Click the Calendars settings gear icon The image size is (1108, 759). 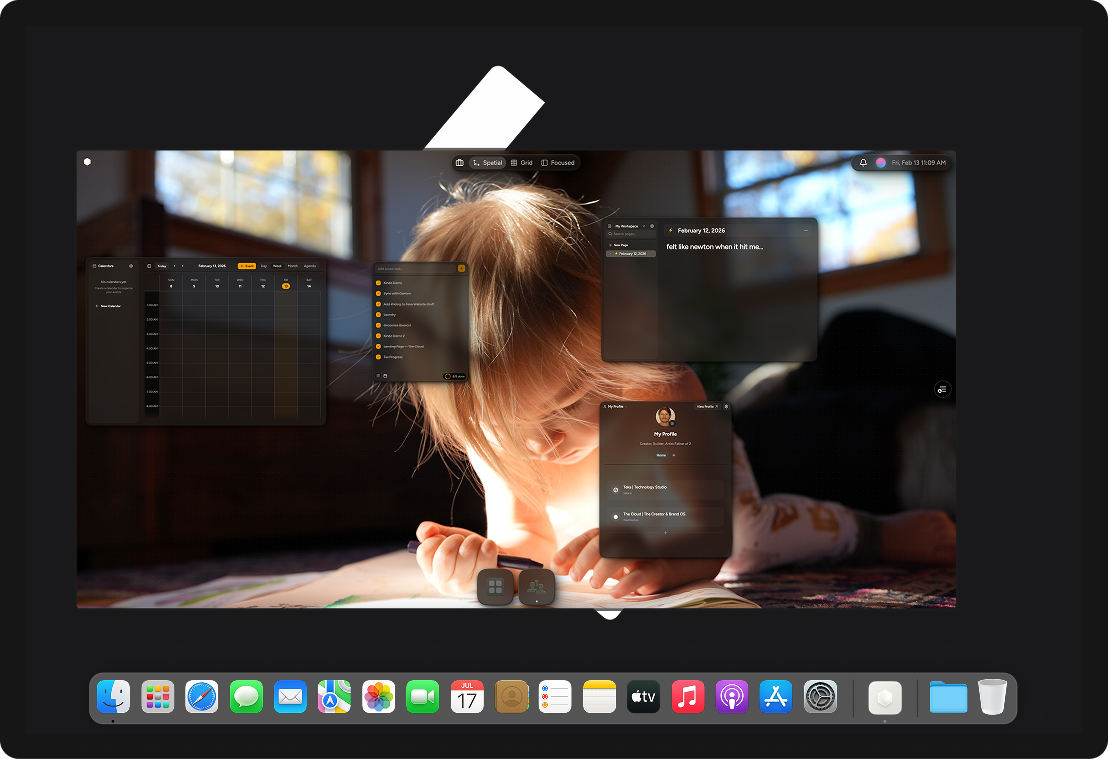pos(131,266)
